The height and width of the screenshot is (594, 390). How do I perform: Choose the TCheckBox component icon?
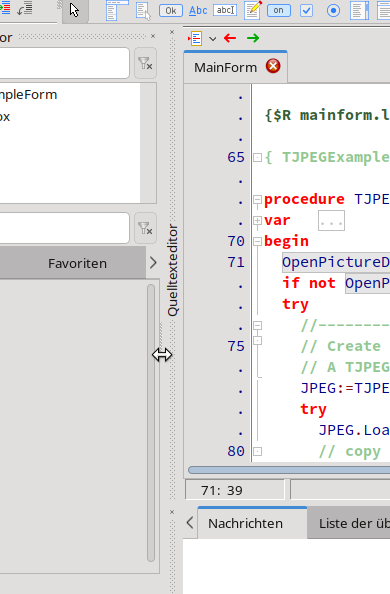click(306, 11)
